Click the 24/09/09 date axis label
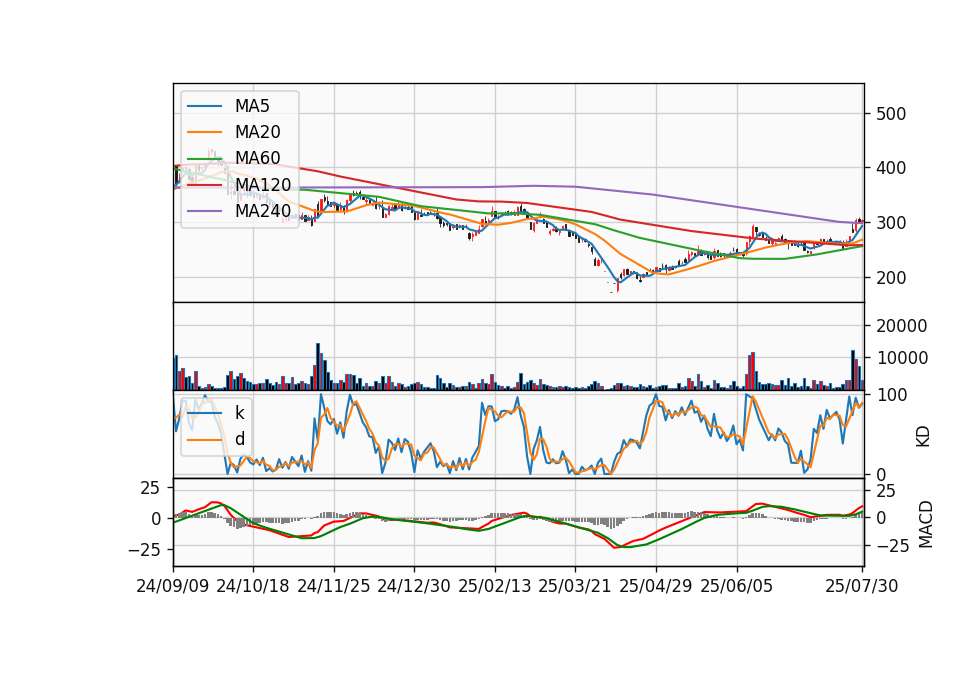Screen dimensions: 960x690 (x=173, y=586)
